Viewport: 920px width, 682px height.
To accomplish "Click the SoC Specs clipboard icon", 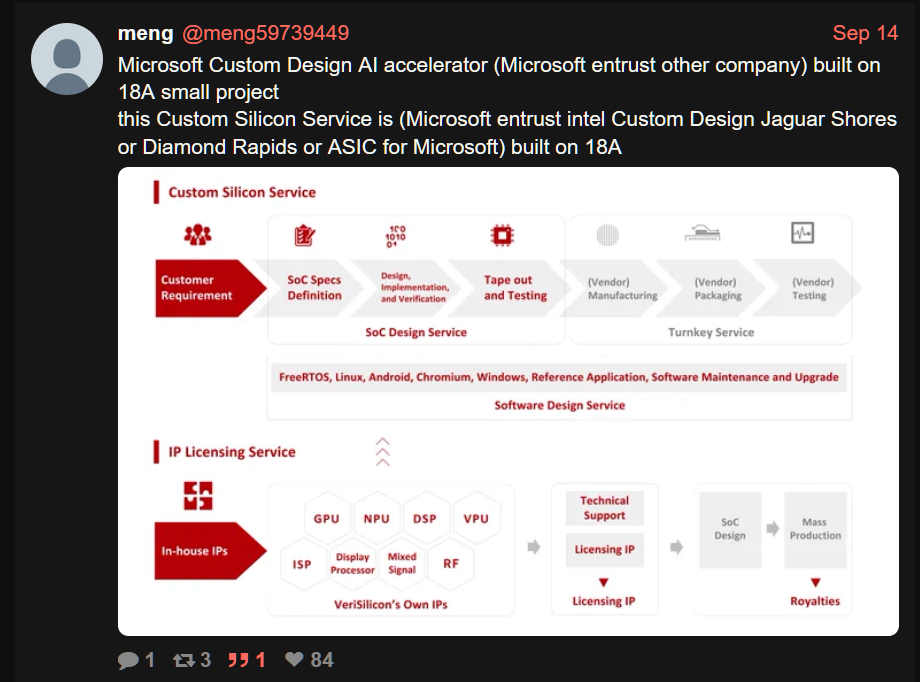I will (305, 235).
